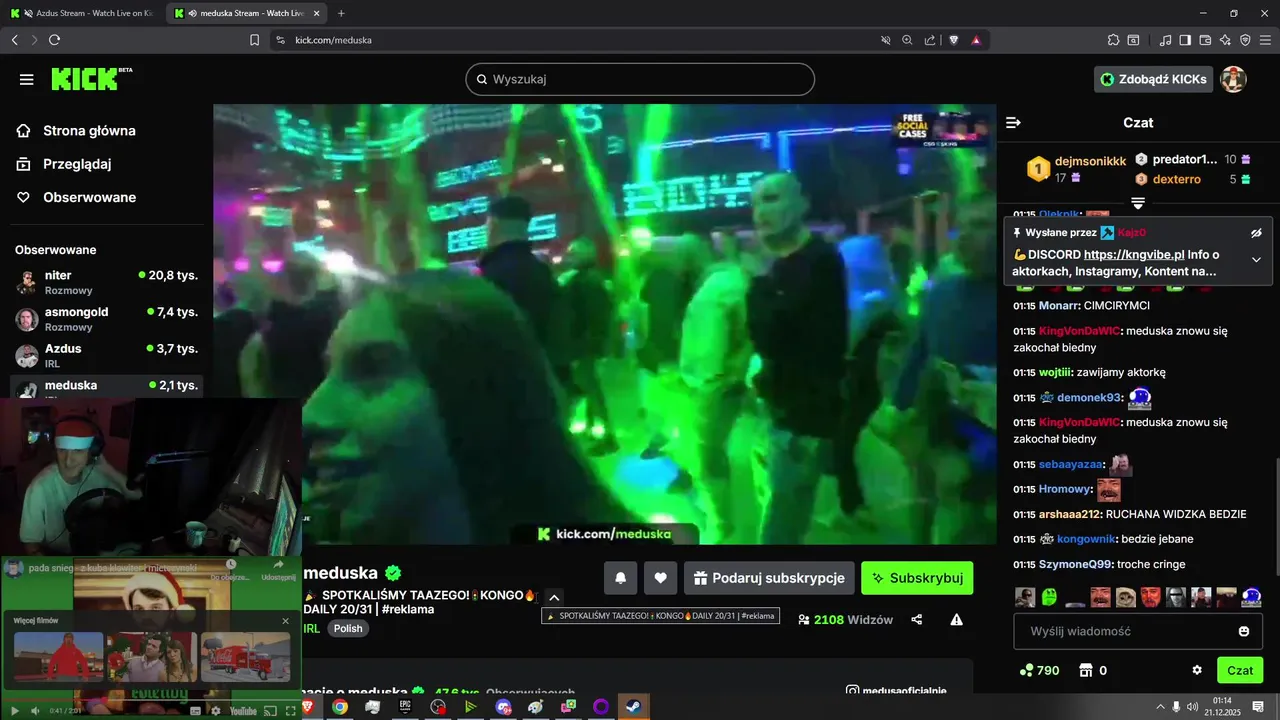Open browser extensions puzzle icon
The width and height of the screenshot is (1280, 720).
click(x=1113, y=40)
